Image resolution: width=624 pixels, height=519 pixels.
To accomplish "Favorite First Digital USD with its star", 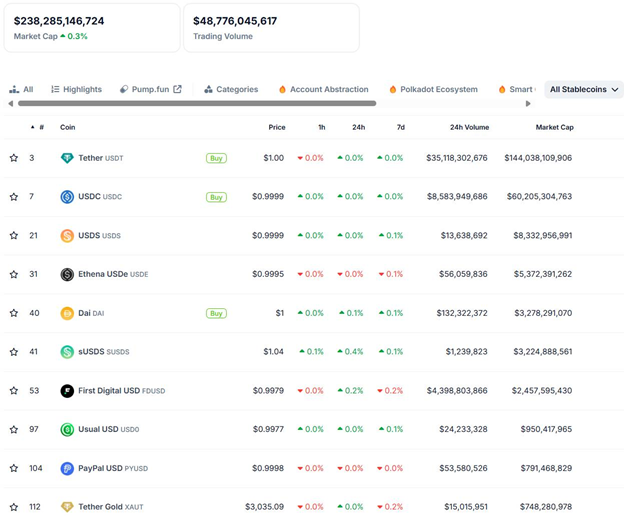I will point(14,391).
